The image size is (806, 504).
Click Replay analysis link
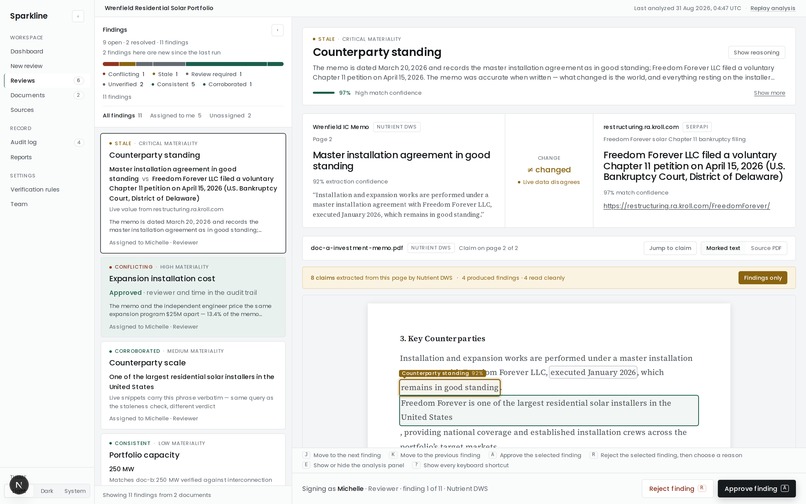click(x=773, y=8)
